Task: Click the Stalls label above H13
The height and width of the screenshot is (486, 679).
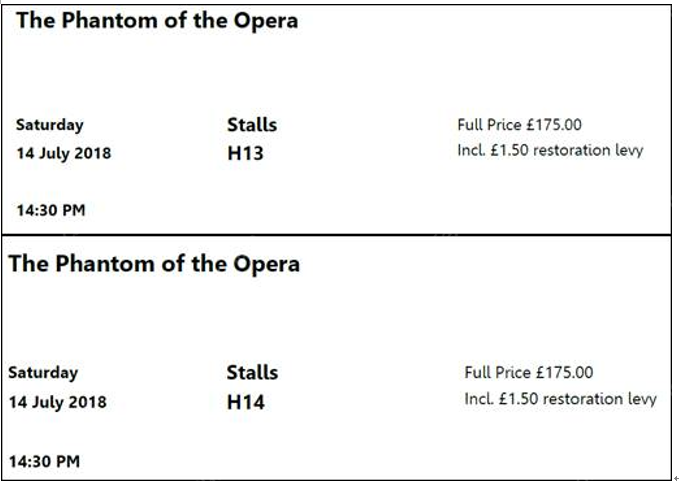Action: [x=252, y=125]
